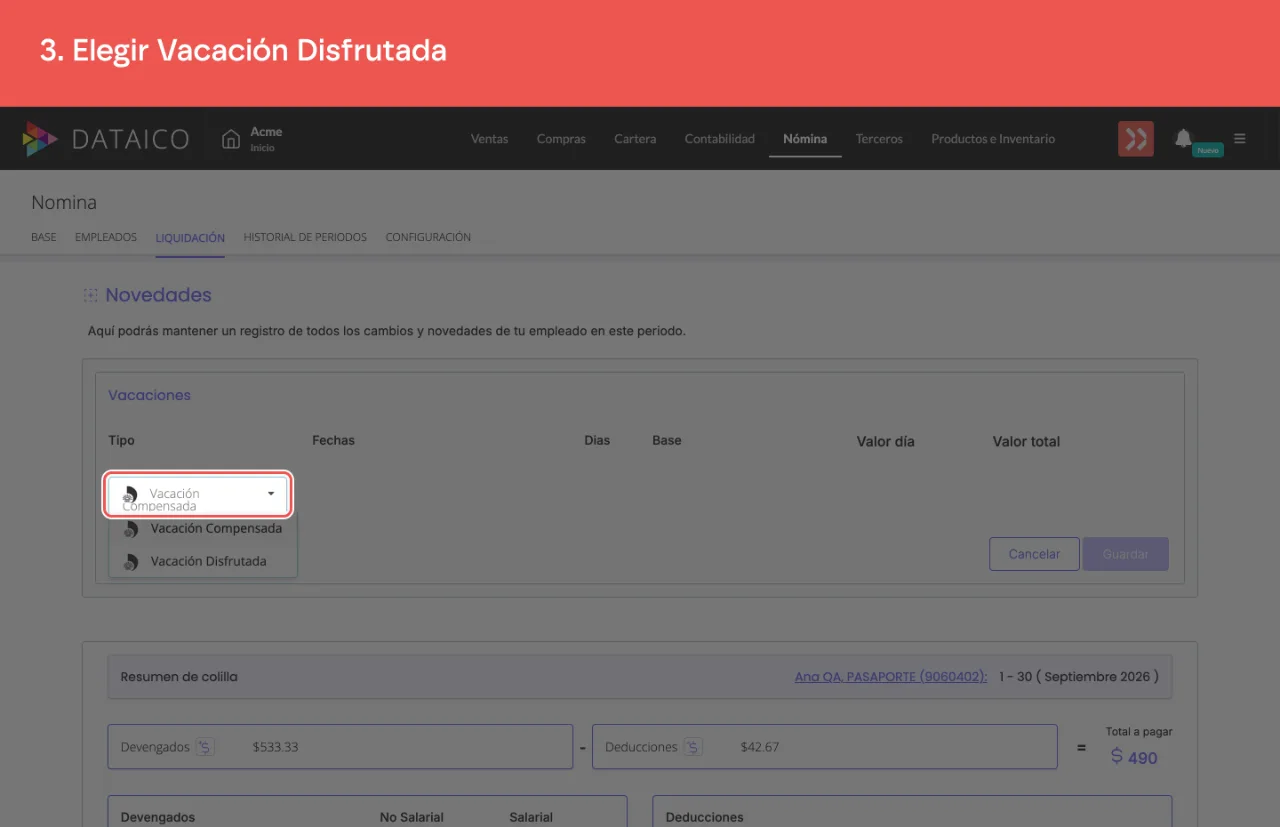Click the Resumen de colilla heading

pyautogui.click(x=179, y=677)
